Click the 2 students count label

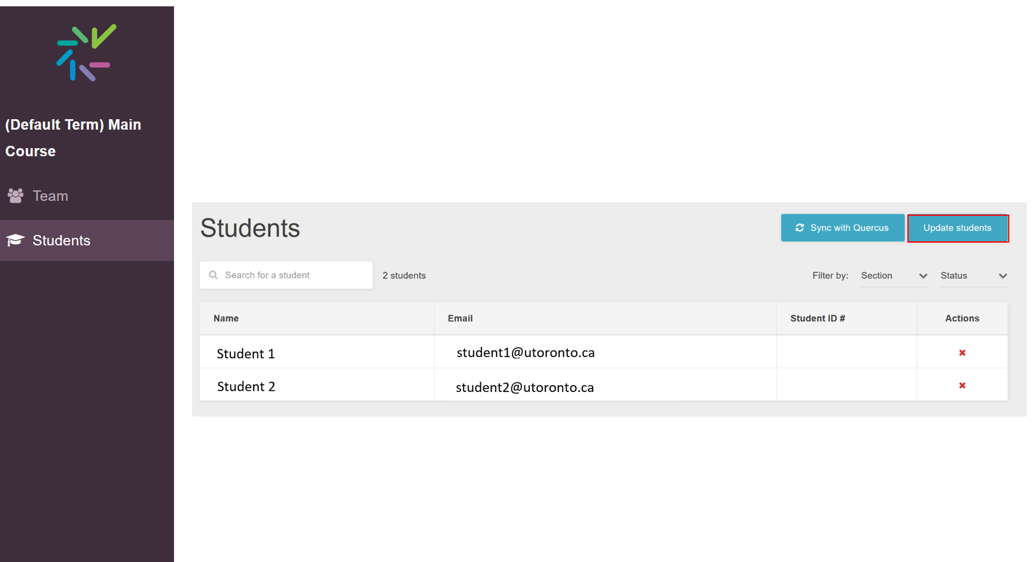[404, 275]
